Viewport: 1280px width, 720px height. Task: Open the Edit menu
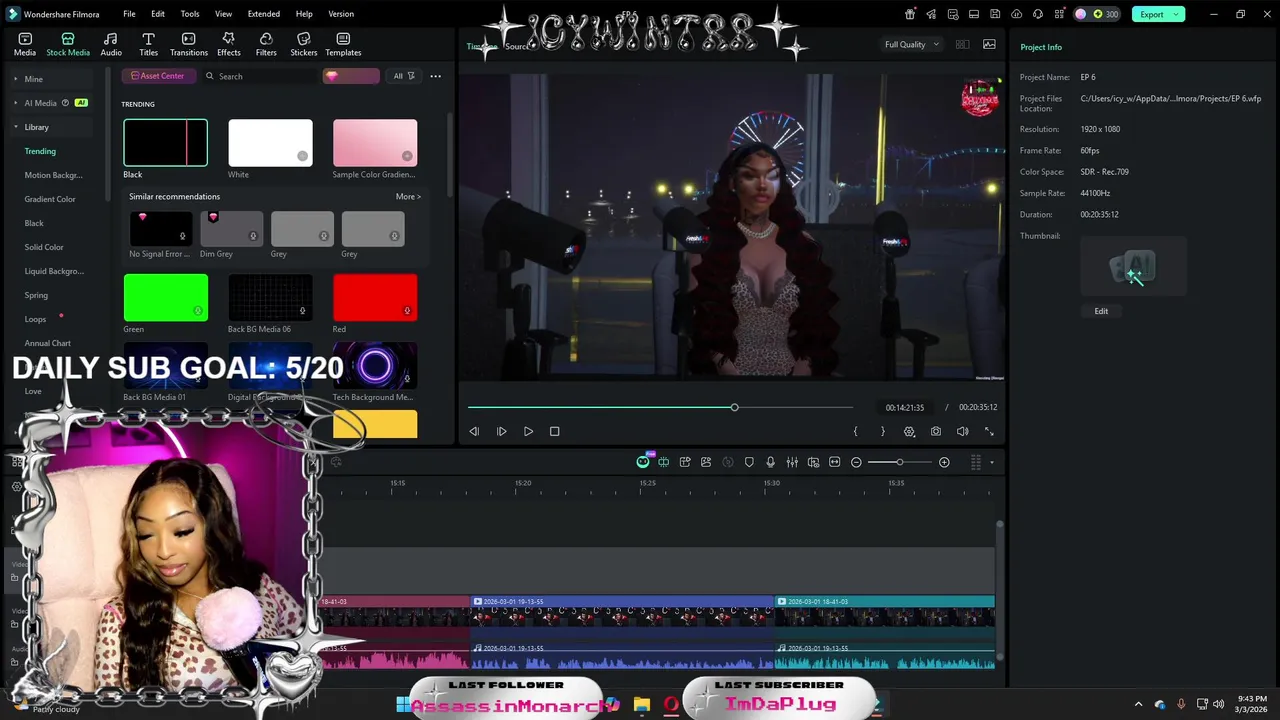coord(158,14)
